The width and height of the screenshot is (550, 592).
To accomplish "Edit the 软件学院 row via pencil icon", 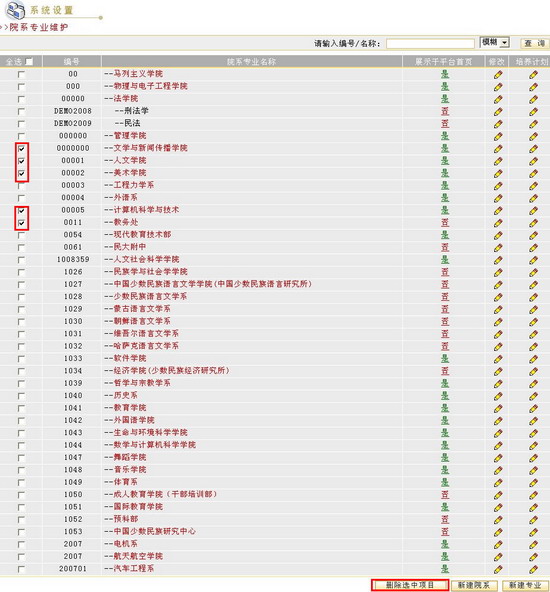I will (498, 359).
